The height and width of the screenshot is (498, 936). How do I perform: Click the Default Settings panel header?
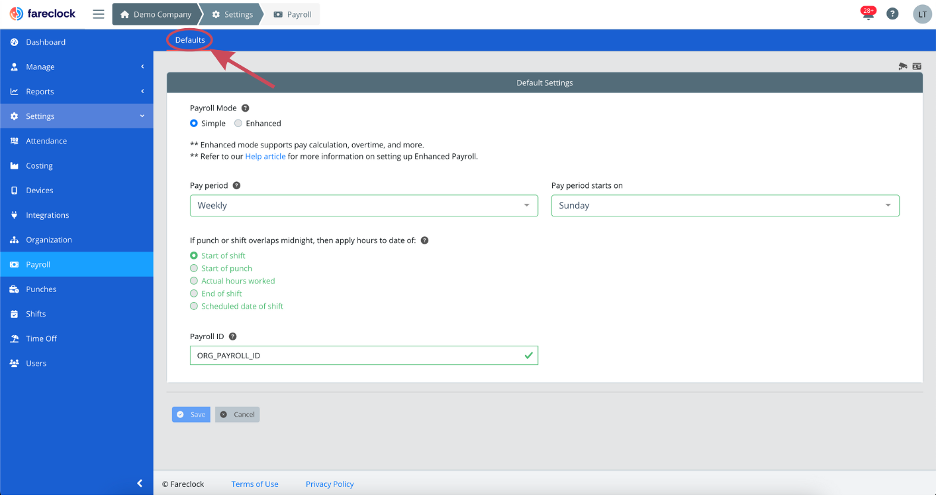[544, 83]
